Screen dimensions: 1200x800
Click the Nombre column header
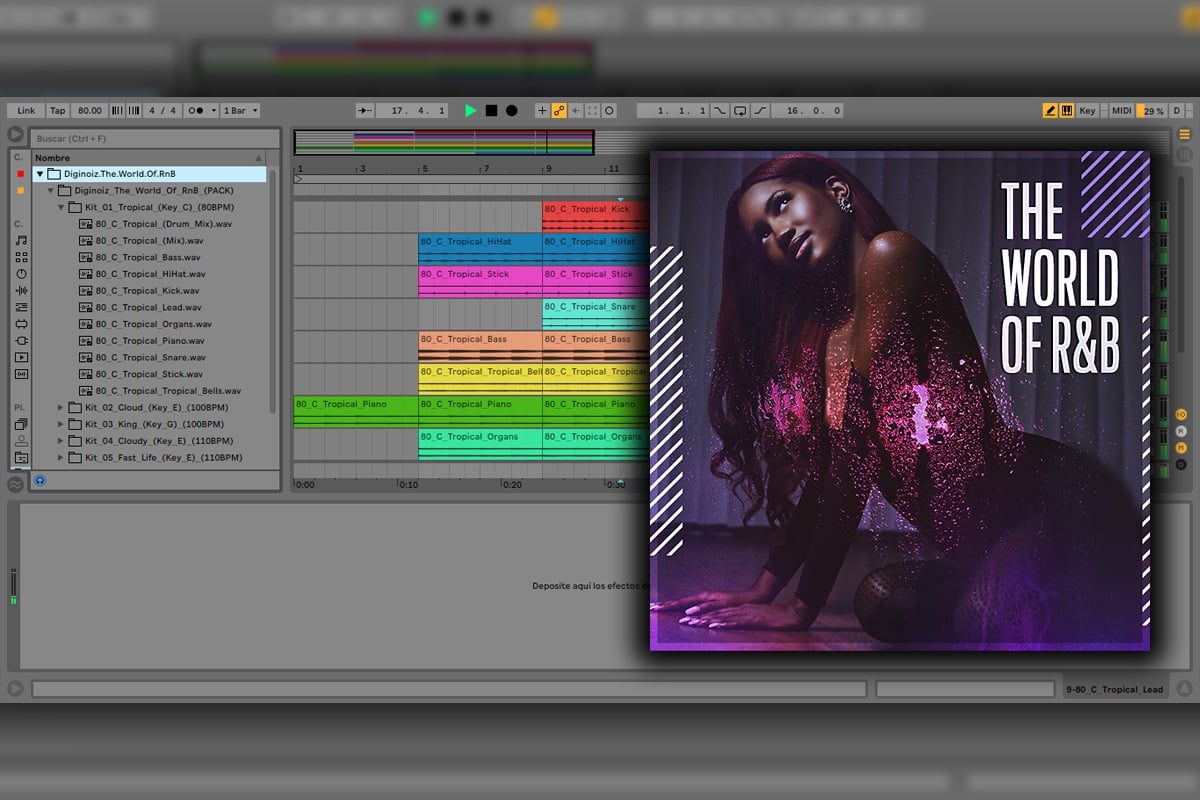click(149, 158)
